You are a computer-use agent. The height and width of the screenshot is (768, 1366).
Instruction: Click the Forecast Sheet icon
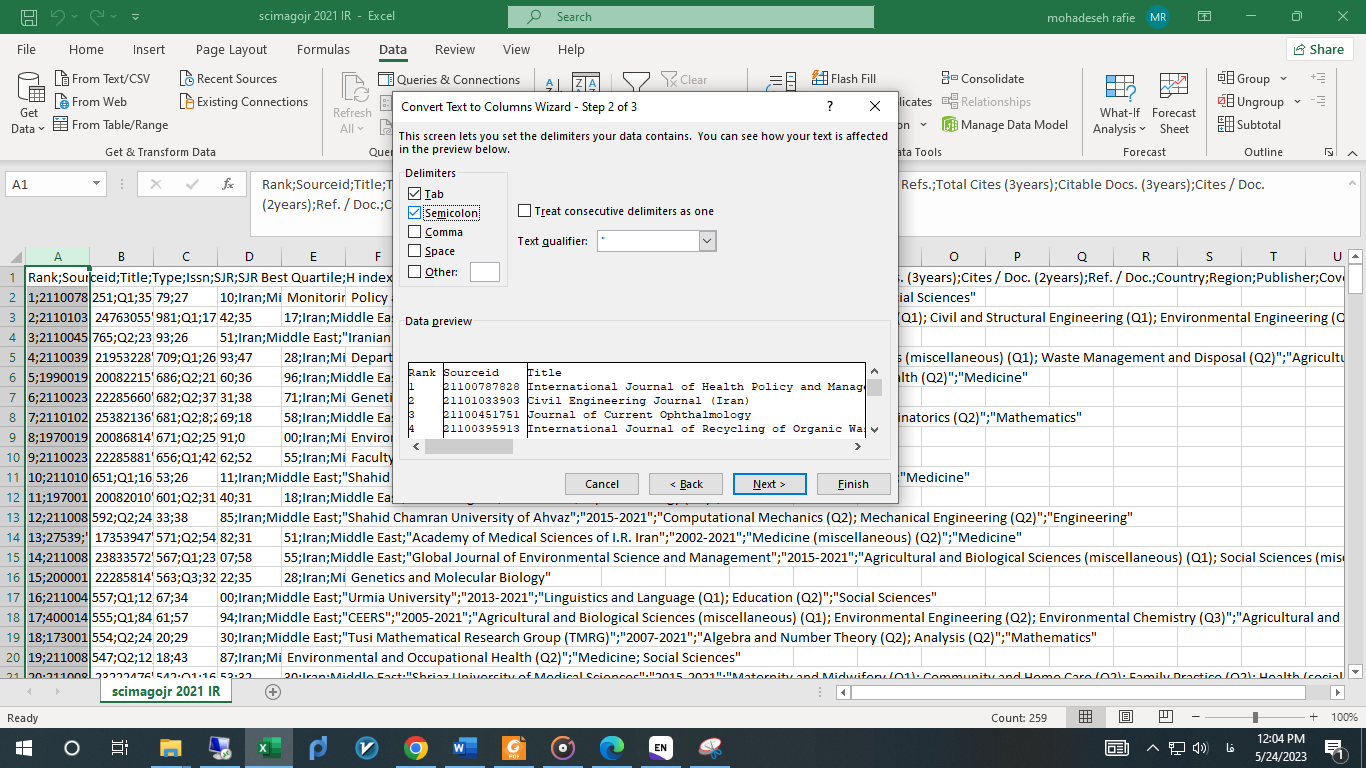pyautogui.click(x=1173, y=87)
